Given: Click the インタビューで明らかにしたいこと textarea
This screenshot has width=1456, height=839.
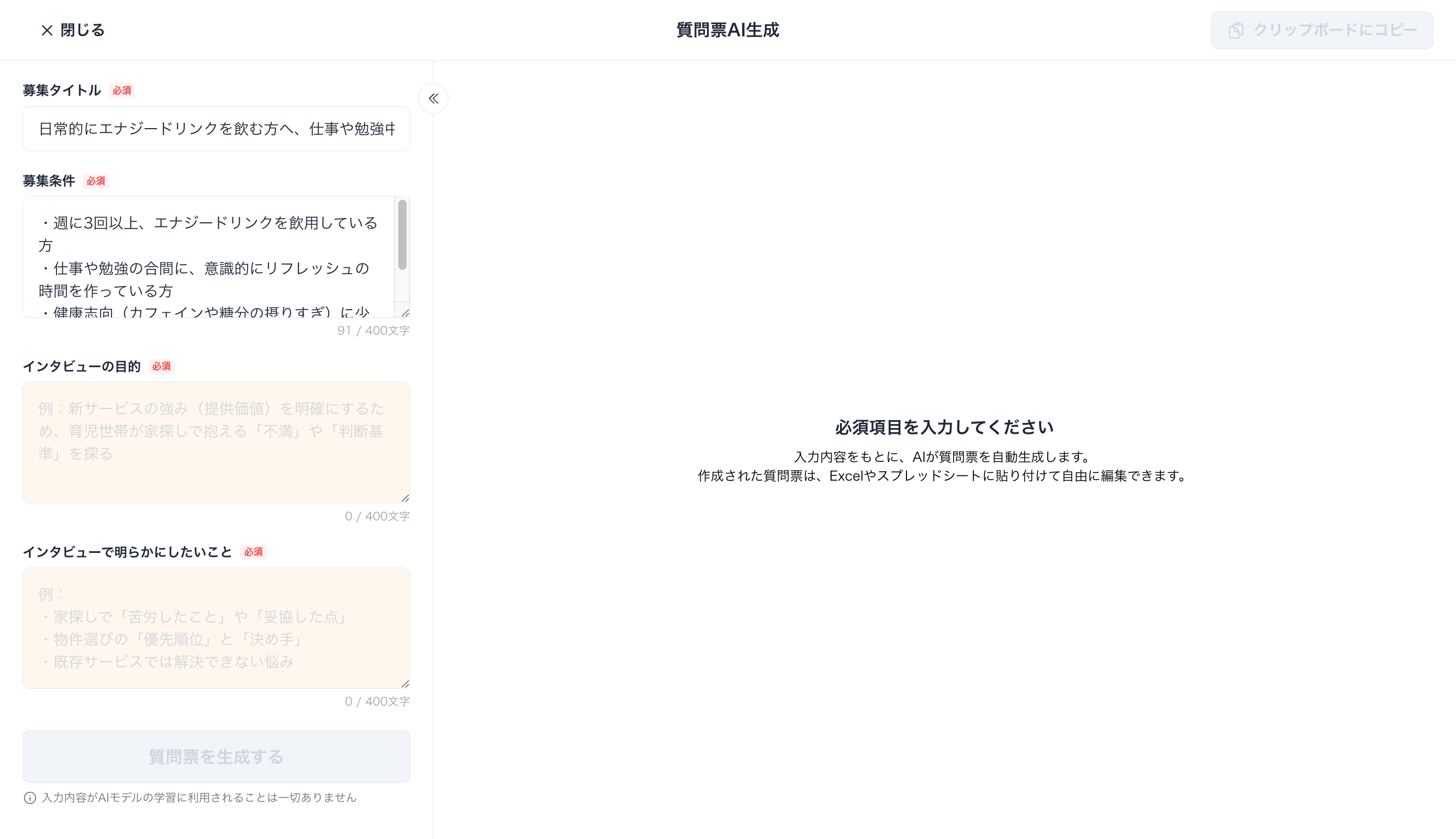Looking at the screenshot, I should pyautogui.click(x=216, y=628).
